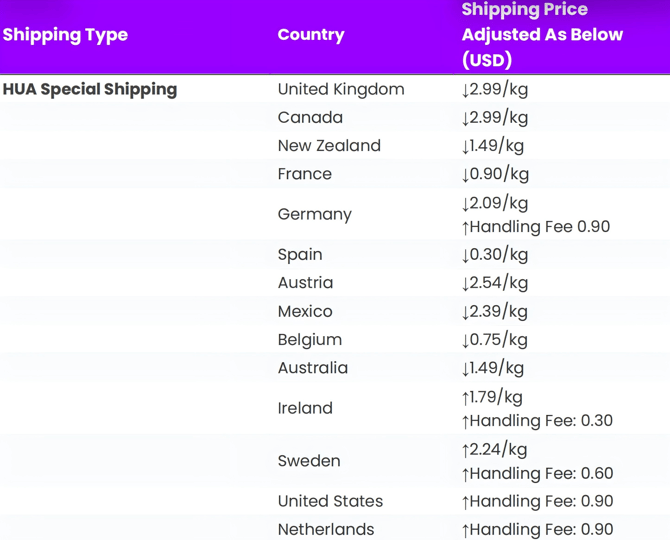This screenshot has width=670, height=540.
Task: Select the Mexico price ↓2.39/kg
Action: click(494, 311)
